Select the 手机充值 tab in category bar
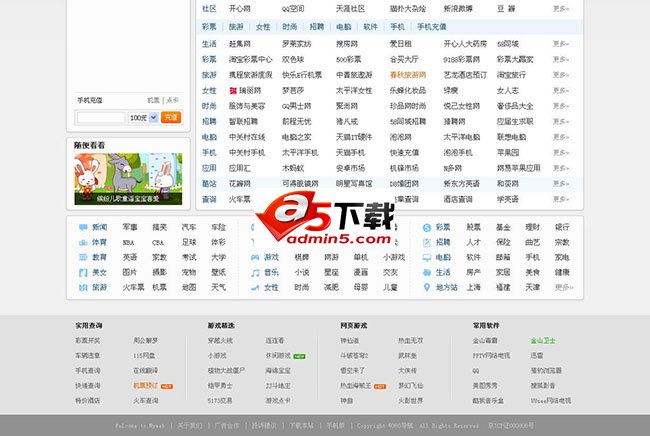This screenshot has height=436, width=650. (432, 27)
